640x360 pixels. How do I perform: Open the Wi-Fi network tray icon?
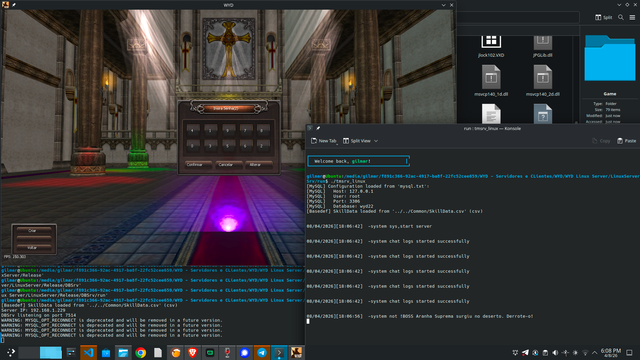click(585, 353)
